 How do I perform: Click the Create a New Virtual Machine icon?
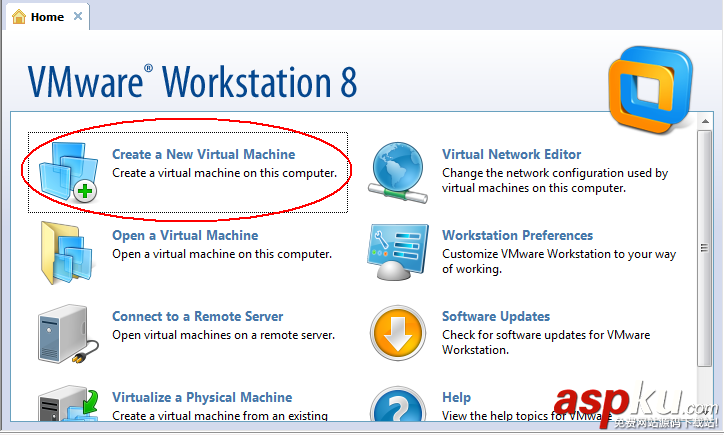pos(68,172)
